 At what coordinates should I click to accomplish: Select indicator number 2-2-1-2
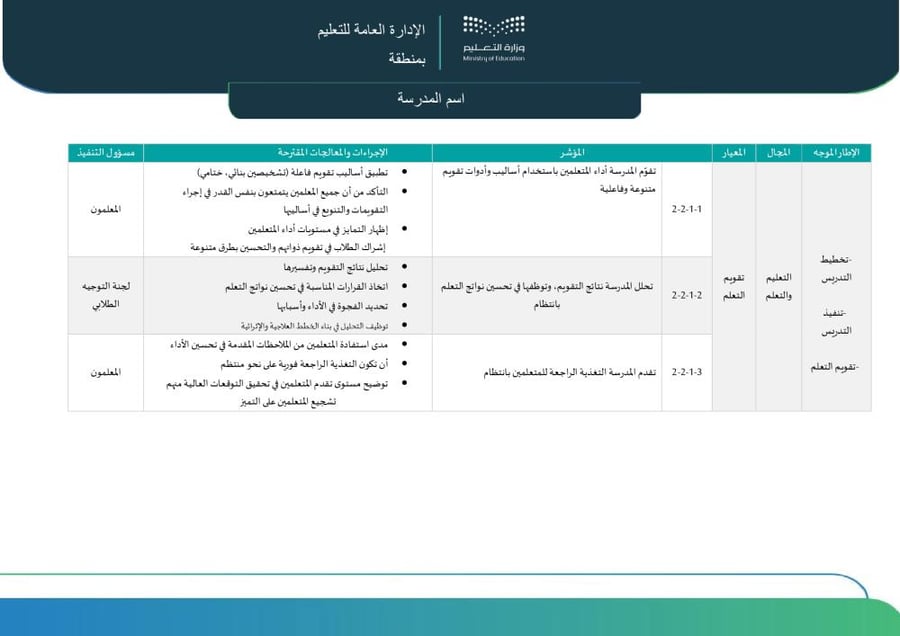pos(686,295)
